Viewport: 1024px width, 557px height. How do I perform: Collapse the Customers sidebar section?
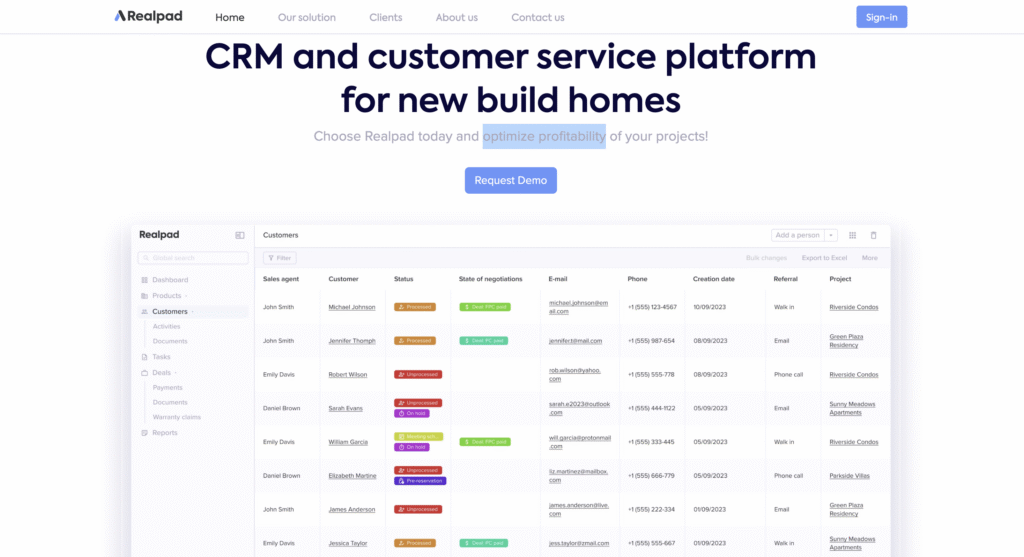click(171, 312)
